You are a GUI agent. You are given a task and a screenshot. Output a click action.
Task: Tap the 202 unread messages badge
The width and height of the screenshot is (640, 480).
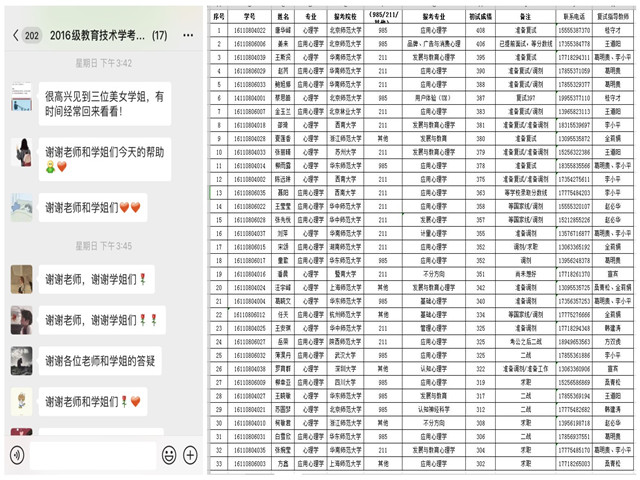(x=32, y=36)
